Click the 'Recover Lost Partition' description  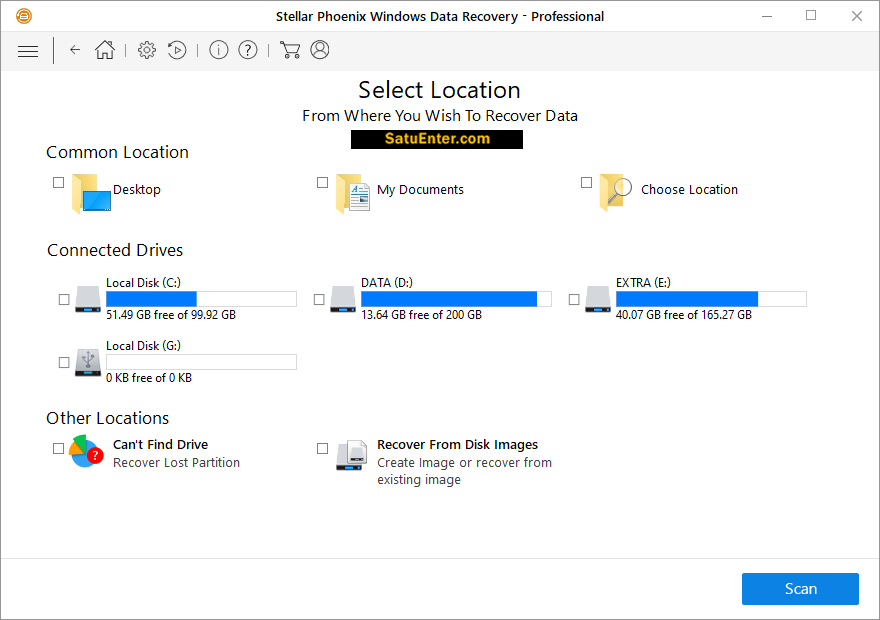[176, 462]
